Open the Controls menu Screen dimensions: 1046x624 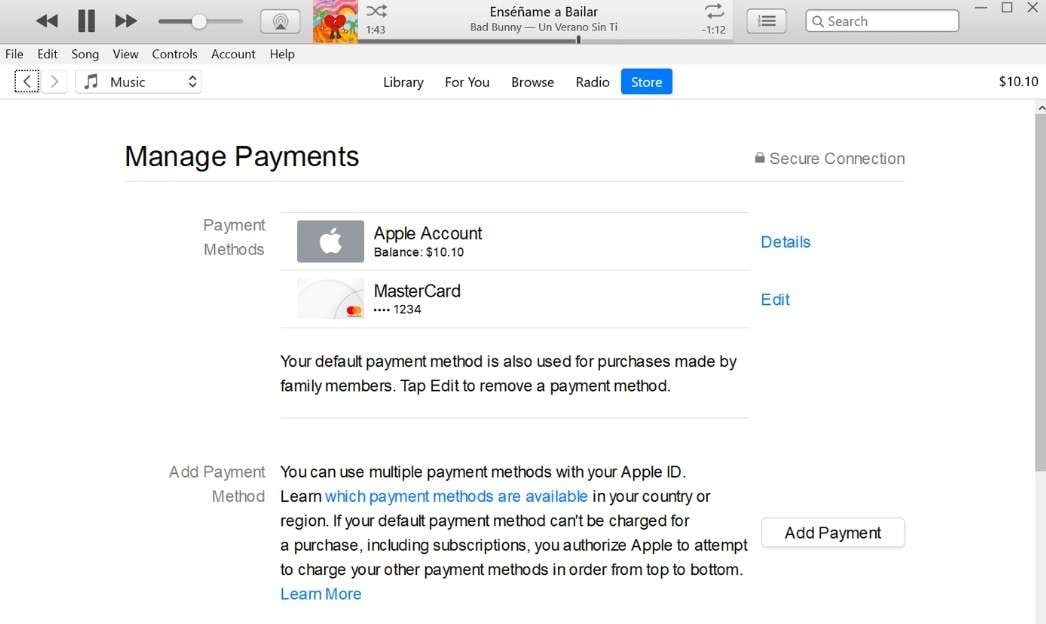tap(174, 54)
